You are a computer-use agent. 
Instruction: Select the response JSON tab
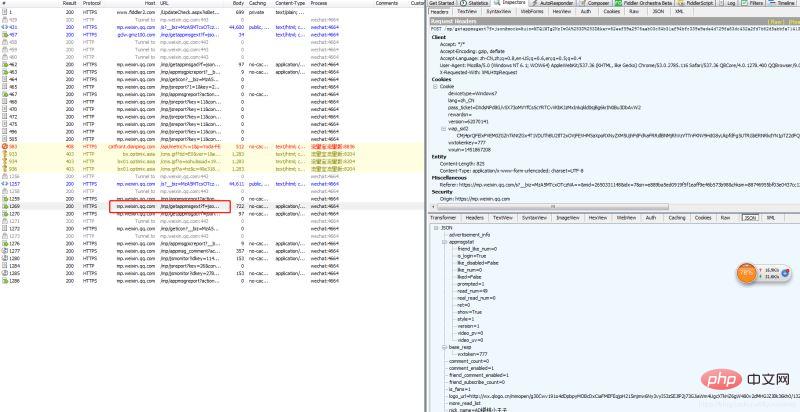(750, 218)
